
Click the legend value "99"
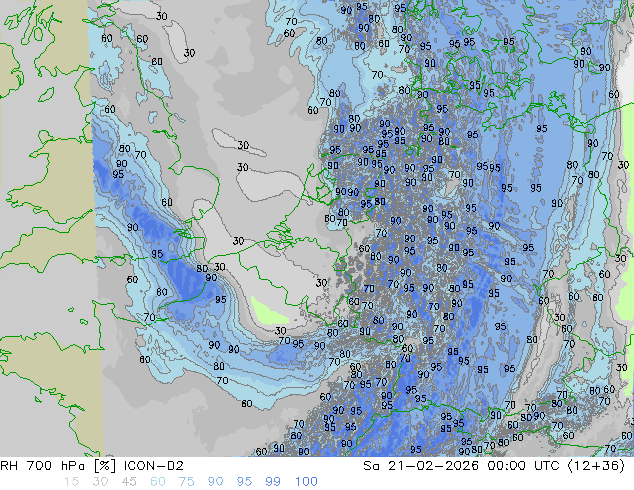point(273,482)
